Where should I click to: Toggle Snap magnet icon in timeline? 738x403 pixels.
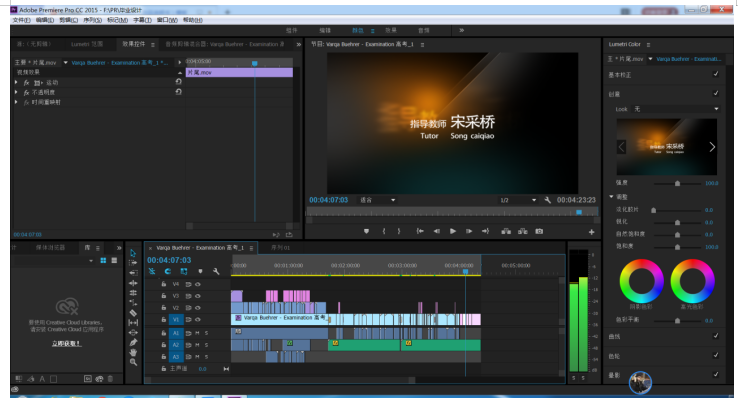pos(168,271)
